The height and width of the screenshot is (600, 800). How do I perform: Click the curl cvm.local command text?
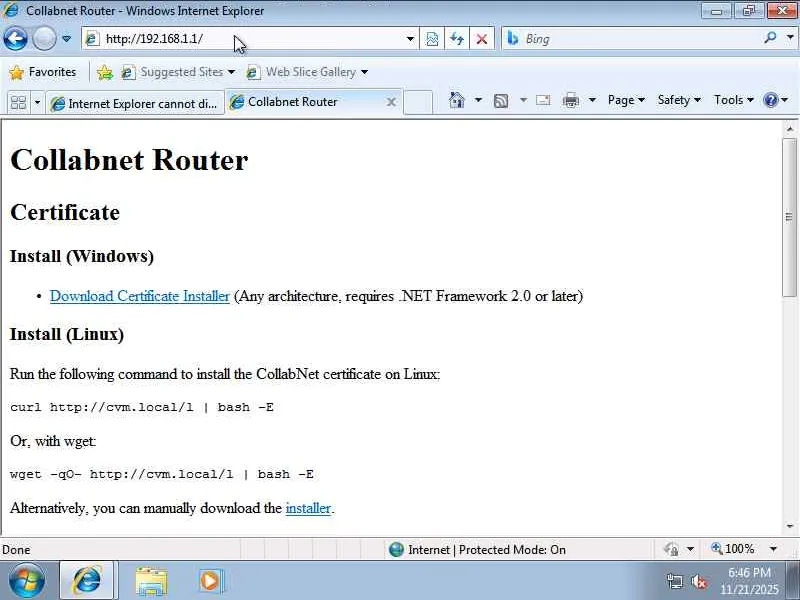142,407
